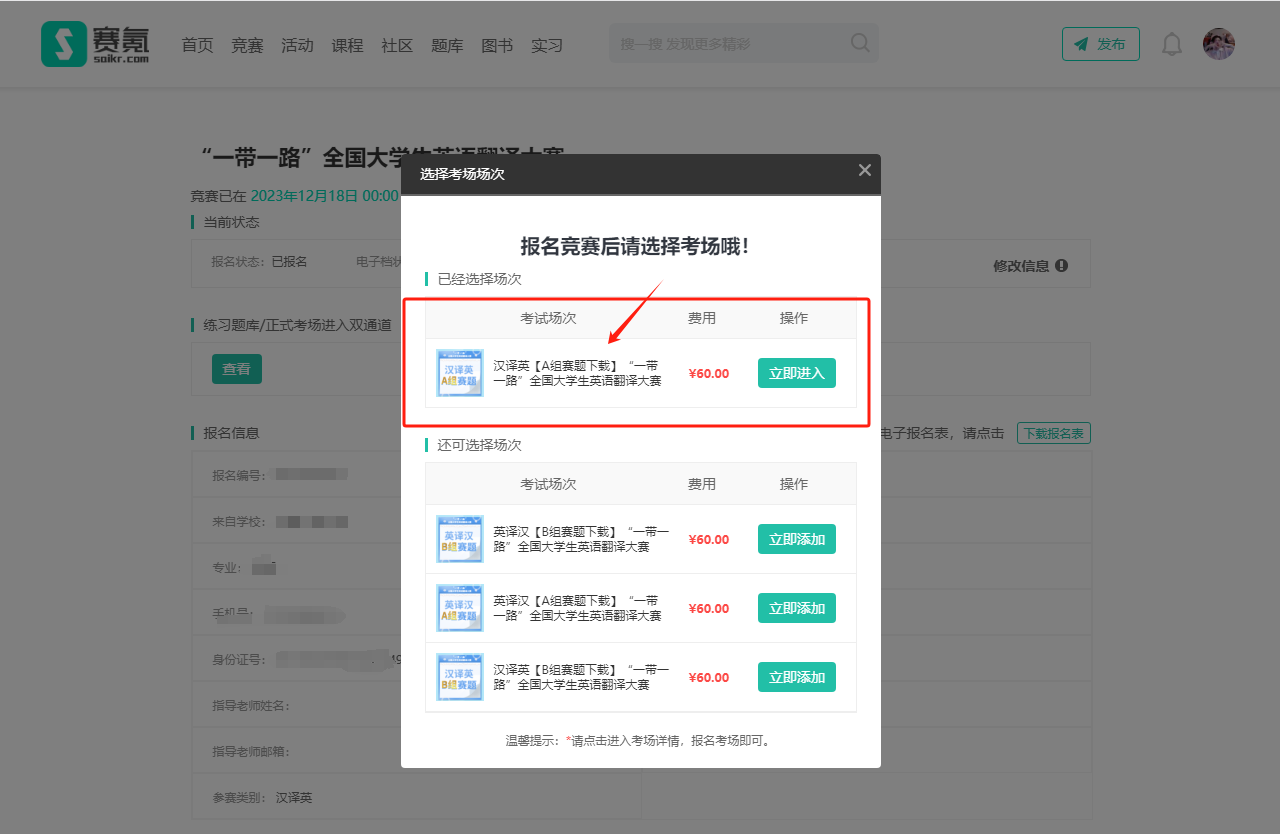Click the info icon beside 修改信息

(x=1061, y=266)
